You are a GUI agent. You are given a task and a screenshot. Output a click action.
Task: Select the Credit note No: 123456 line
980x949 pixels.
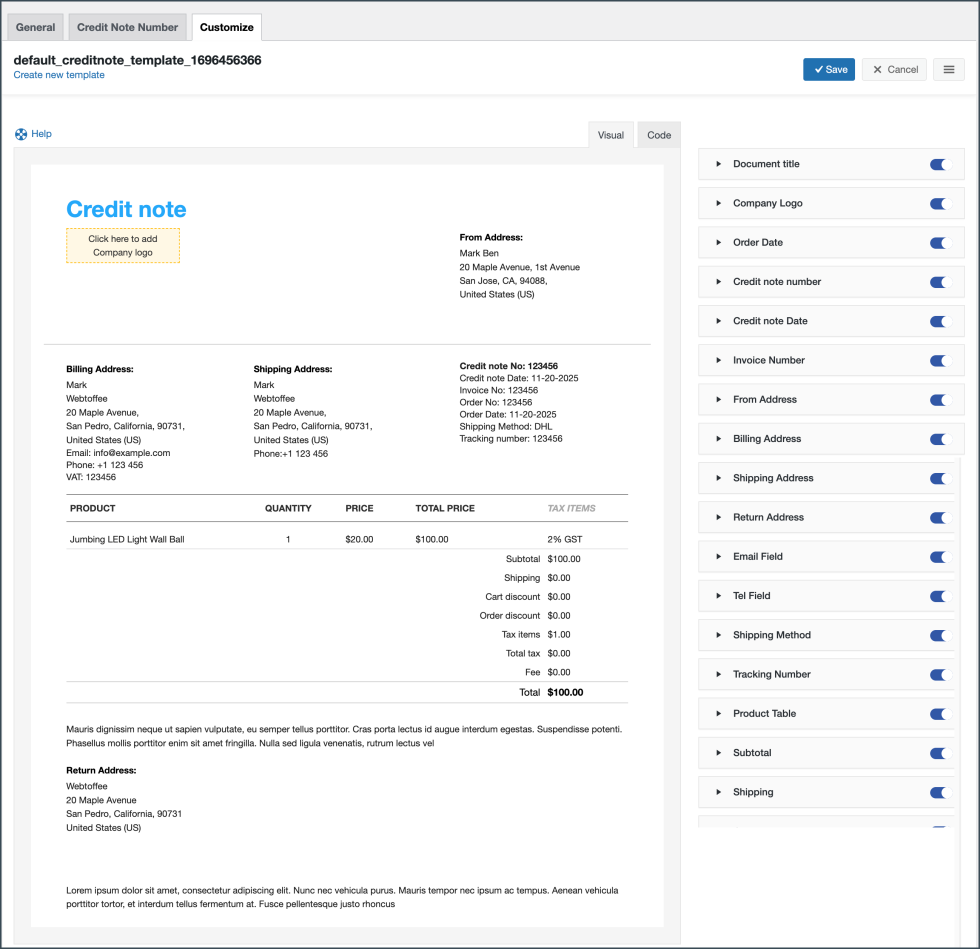509,366
